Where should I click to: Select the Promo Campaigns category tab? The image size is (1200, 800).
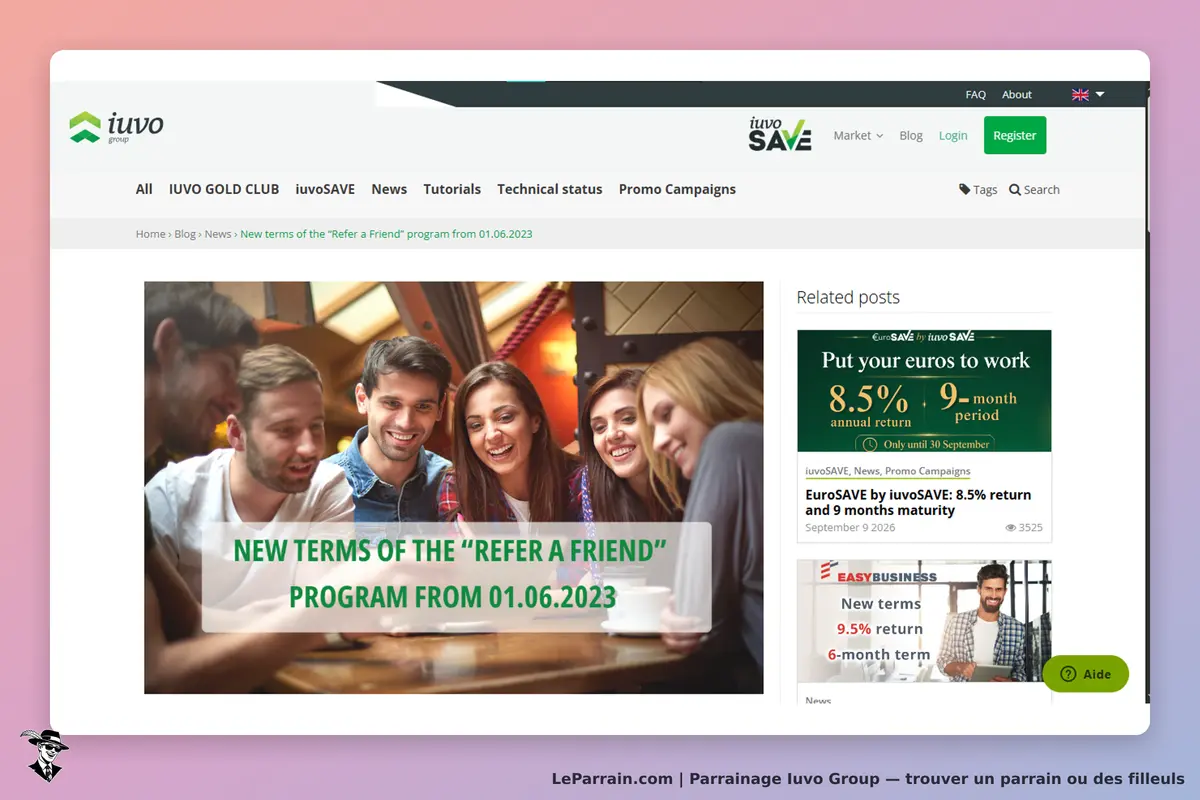(x=677, y=189)
